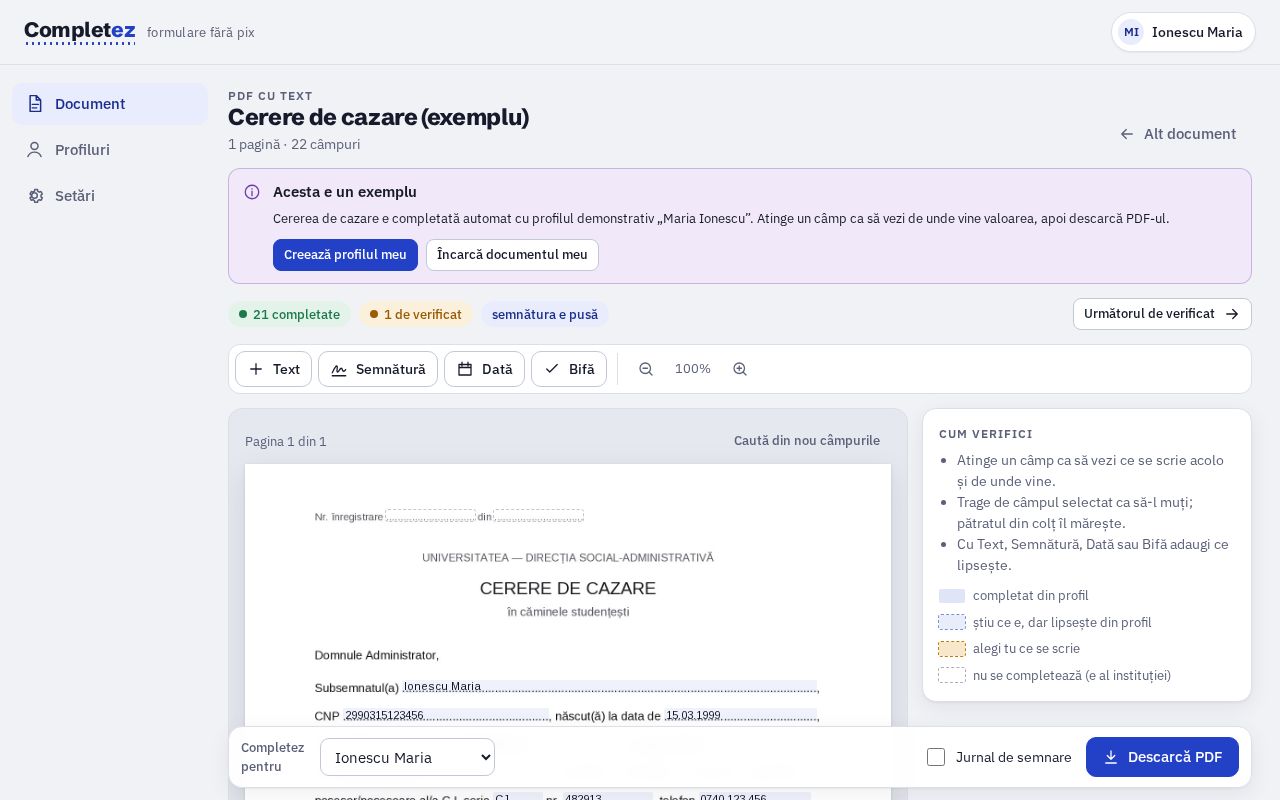Screen dimensions: 1280x800
Task: Click the empty registration date field after 'din'
Action: pos(538,516)
